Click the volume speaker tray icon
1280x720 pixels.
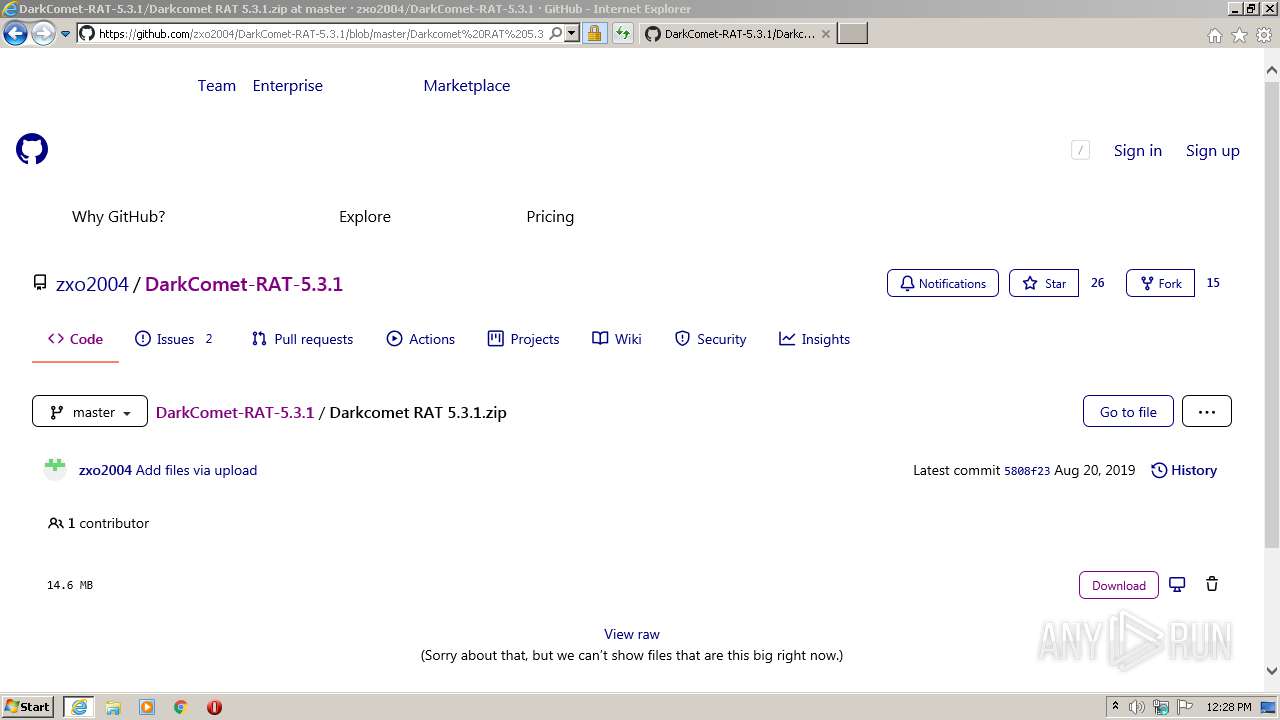(1137, 707)
